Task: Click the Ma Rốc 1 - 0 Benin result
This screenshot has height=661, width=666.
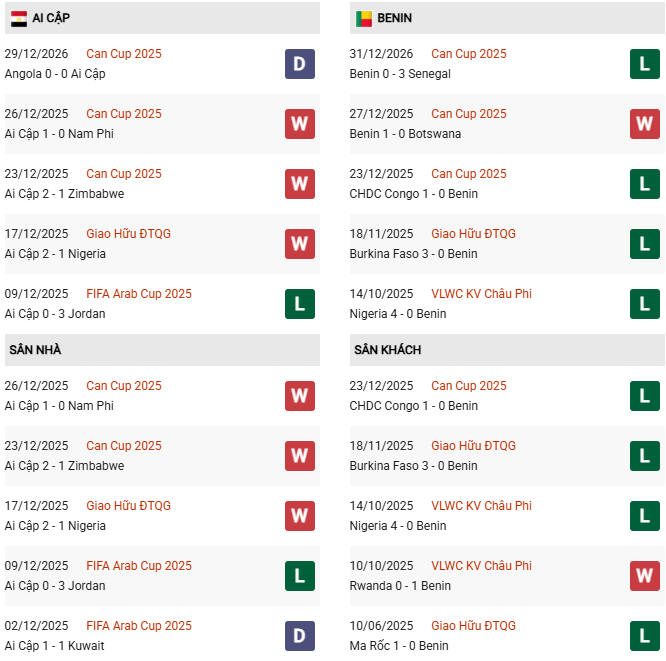Action: (x=399, y=646)
